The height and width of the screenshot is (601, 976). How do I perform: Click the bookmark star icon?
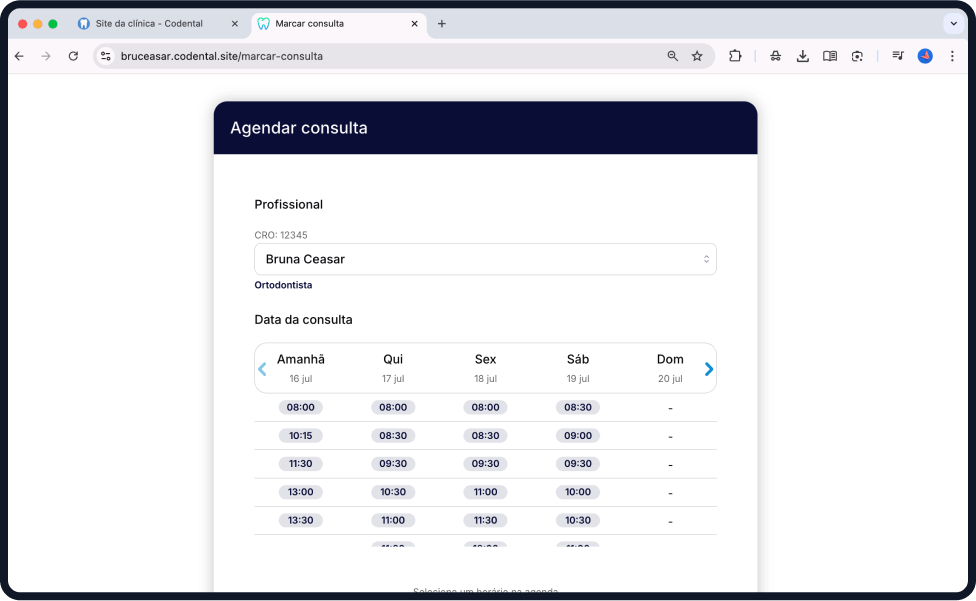tap(697, 56)
